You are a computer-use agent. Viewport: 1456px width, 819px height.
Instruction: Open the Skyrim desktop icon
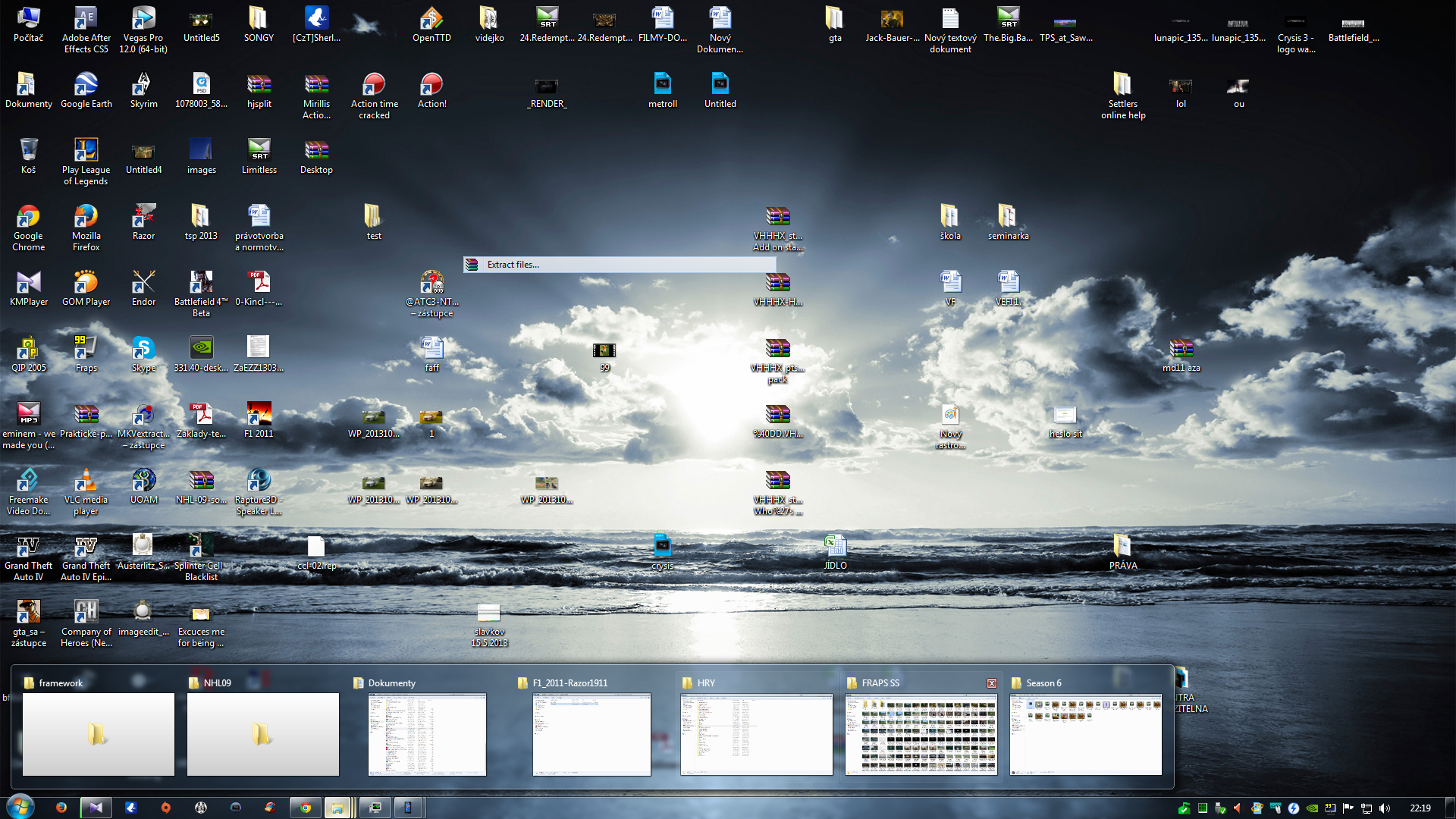(x=143, y=85)
